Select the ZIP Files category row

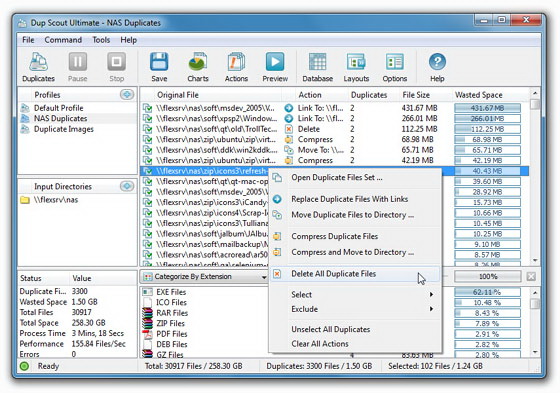pos(170,323)
